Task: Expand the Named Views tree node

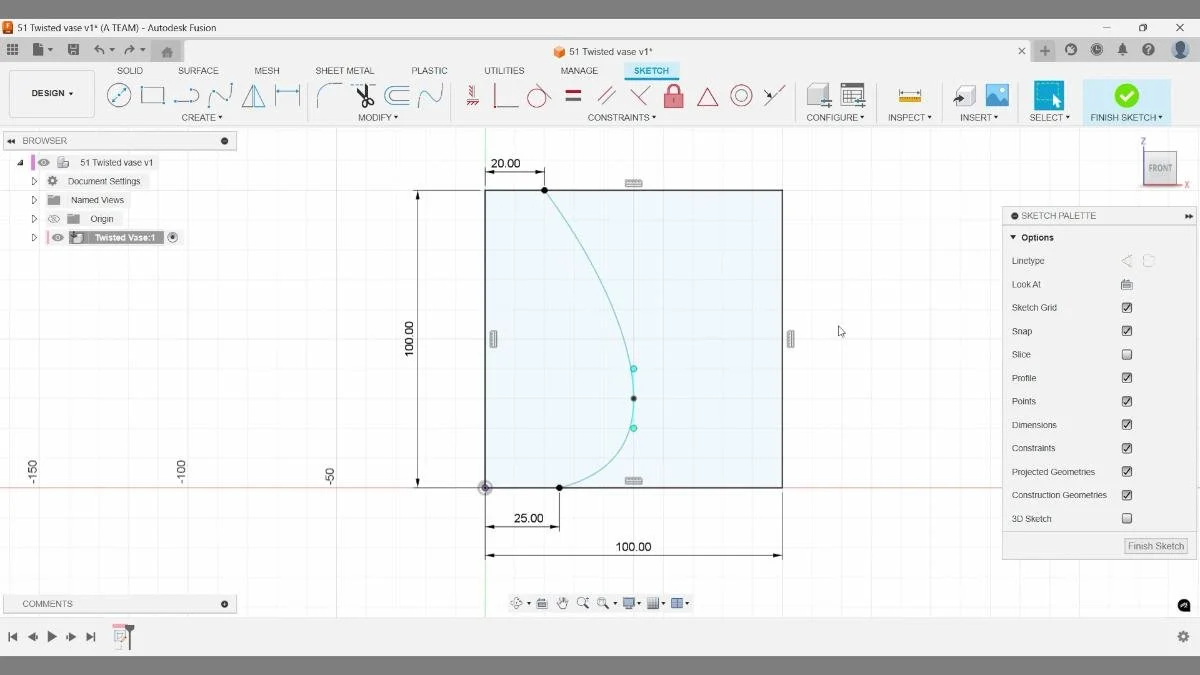Action: pos(34,200)
